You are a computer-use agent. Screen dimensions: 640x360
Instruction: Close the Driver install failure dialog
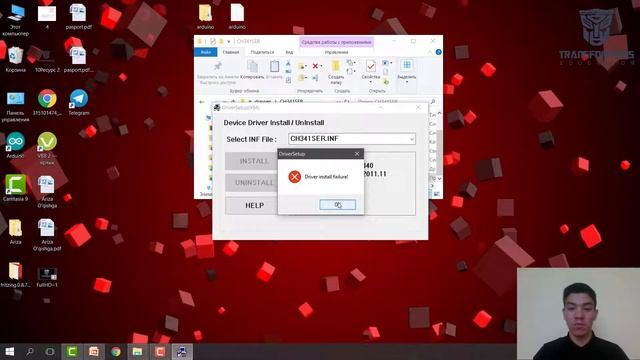[357, 154]
